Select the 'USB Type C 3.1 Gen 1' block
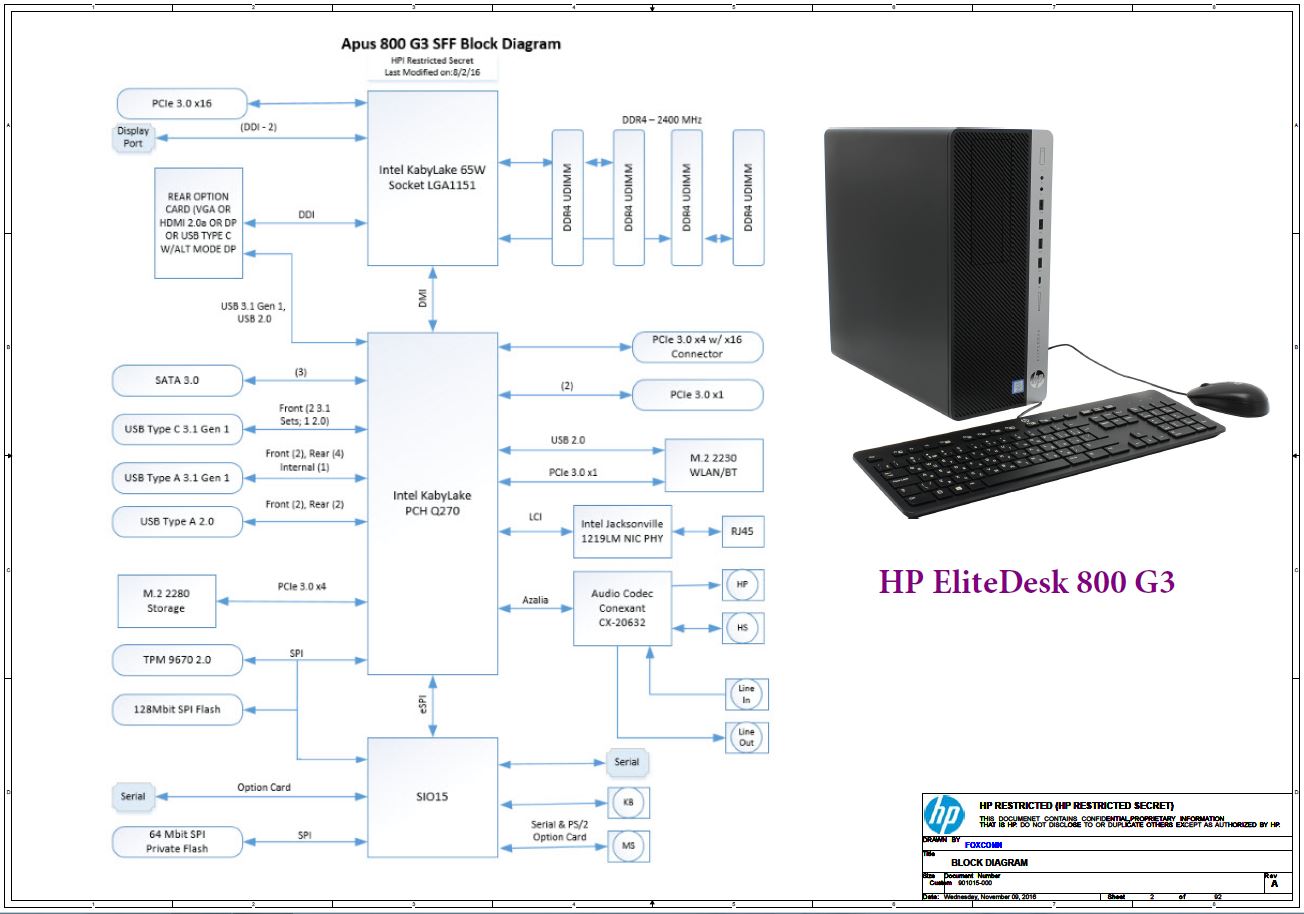 point(178,430)
